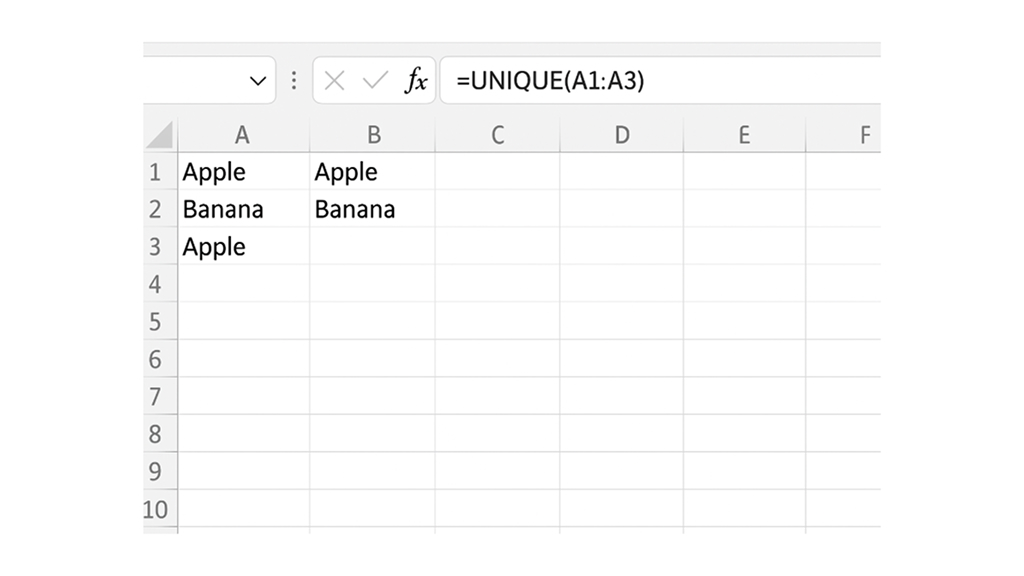Viewport: 1024px width, 576px height.
Task: Select cell A3 containing Apple
Action: pyautogui.click(x=241, y=247)
